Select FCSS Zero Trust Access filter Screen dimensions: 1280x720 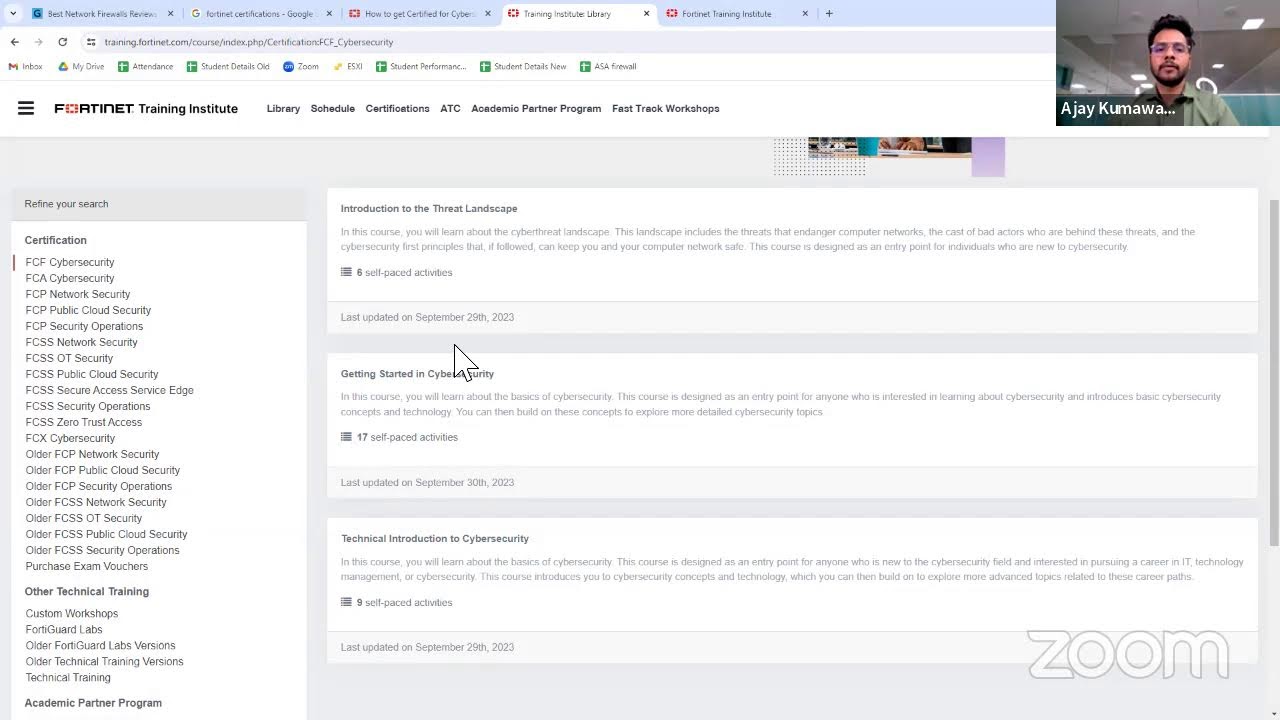pyautogui.click(x=84, y=422)
